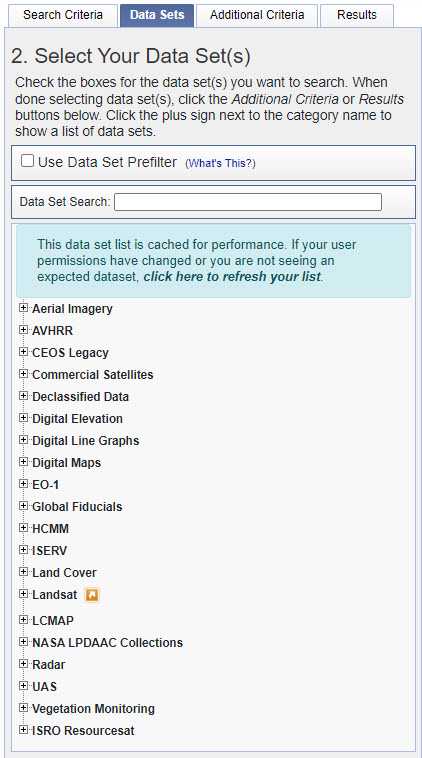Image resolution: width=422 pixels, height=758 pixels.
Task: Expand the Landsat data set tree
Action: pos(23,594)
